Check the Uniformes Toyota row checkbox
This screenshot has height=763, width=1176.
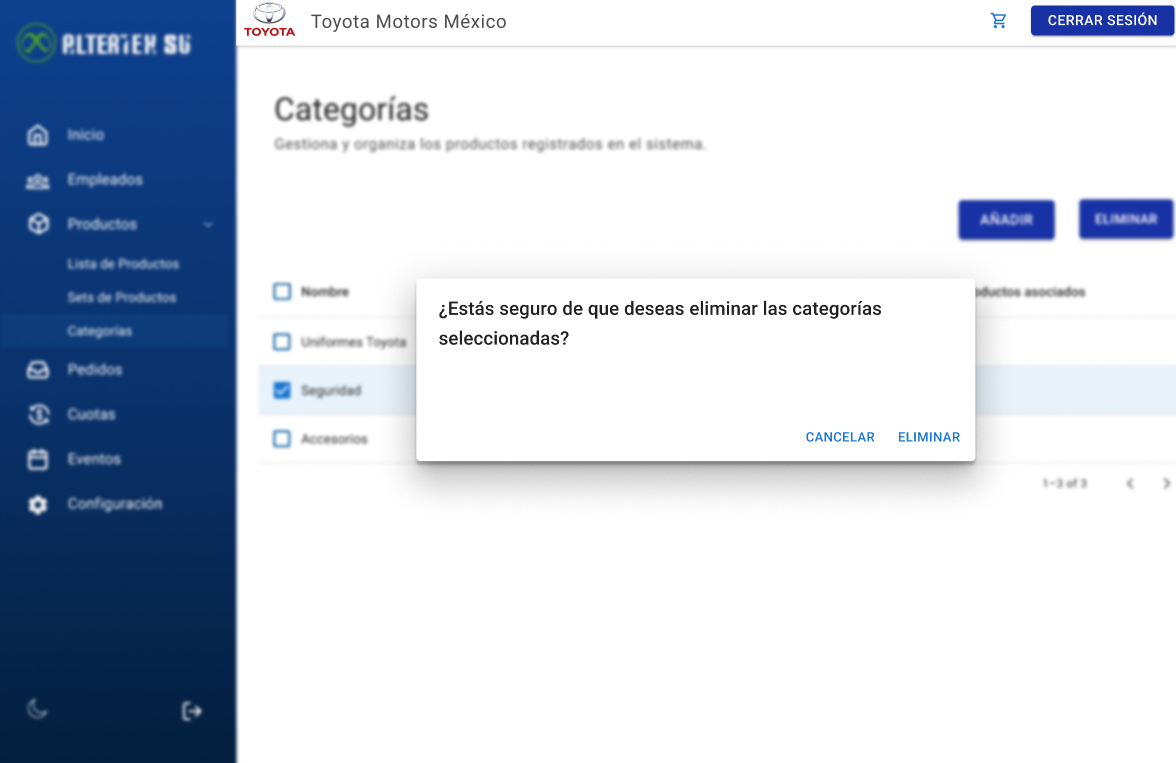coord(282,342)
